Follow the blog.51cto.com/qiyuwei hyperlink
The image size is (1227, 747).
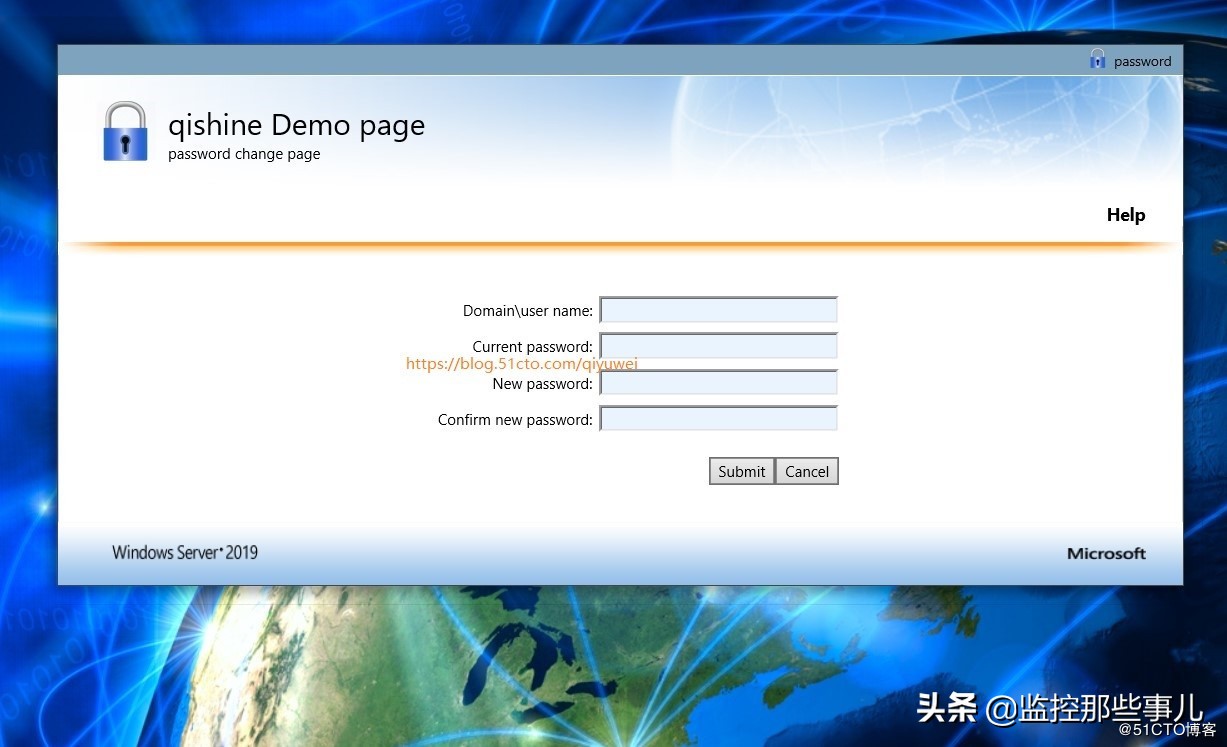[x=521, y=363]
